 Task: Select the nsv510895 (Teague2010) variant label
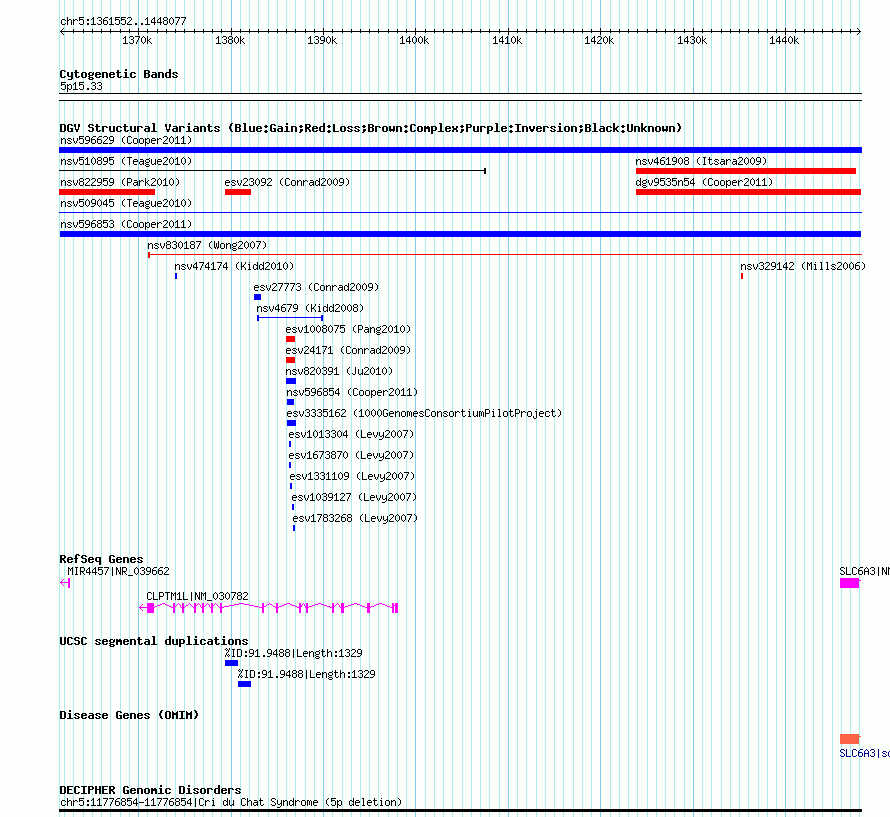point(126,161)
